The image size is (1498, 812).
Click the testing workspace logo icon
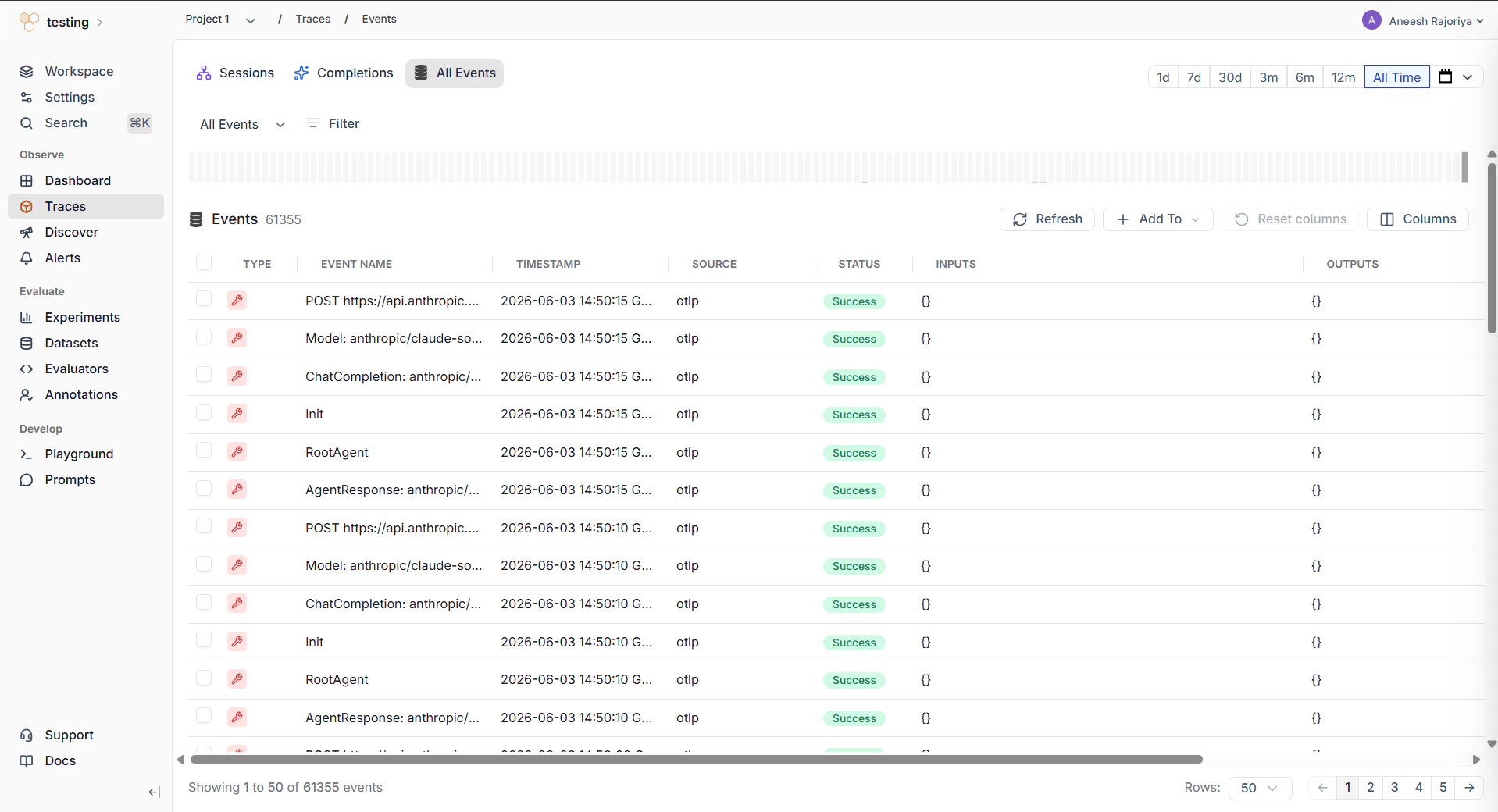[29, 22]
